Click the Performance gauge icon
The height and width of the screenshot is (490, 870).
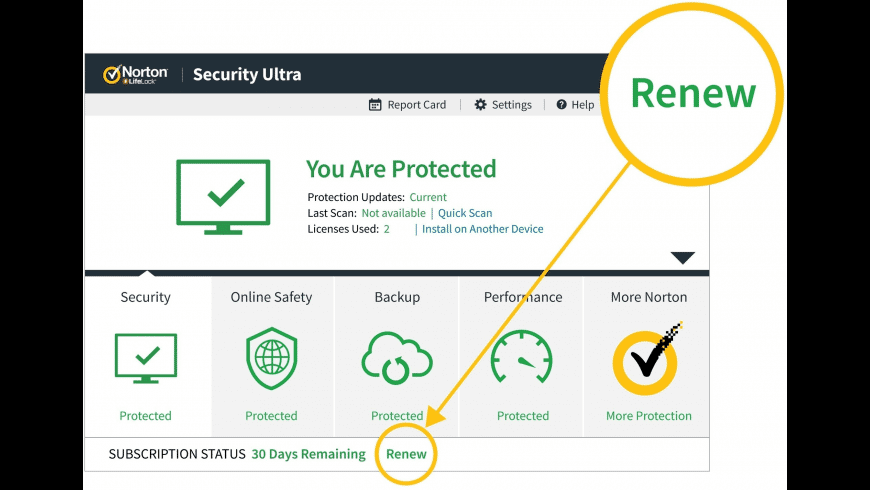pos(522,357)
